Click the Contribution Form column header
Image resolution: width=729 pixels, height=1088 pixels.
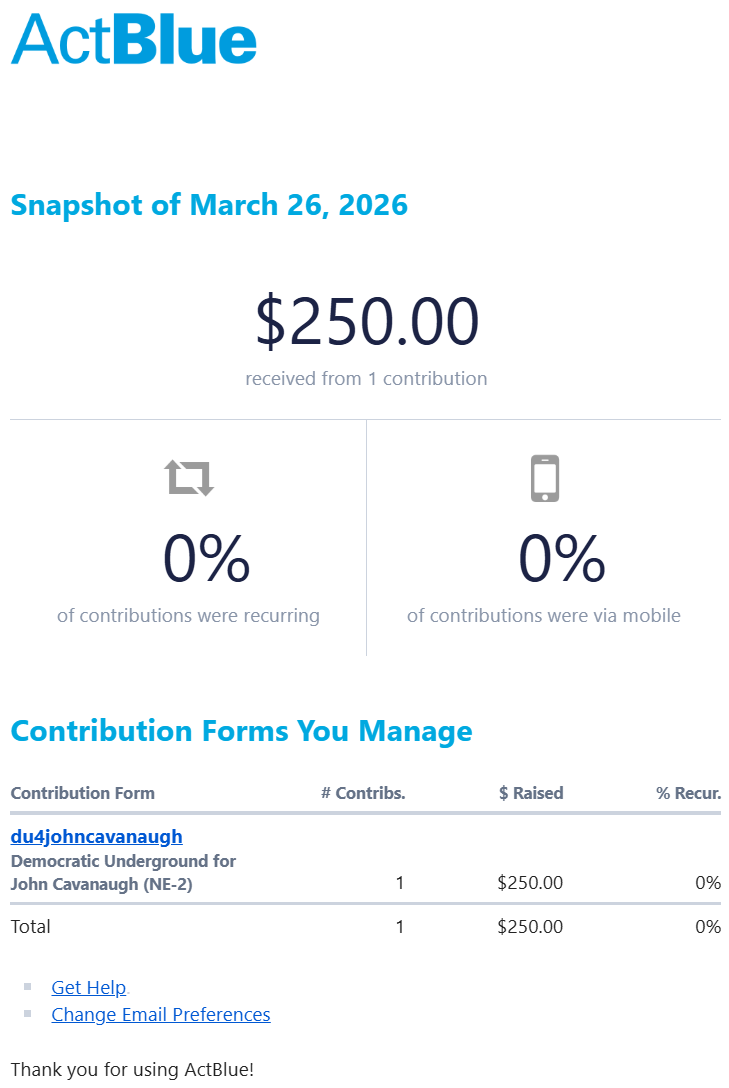coord(83,793)
